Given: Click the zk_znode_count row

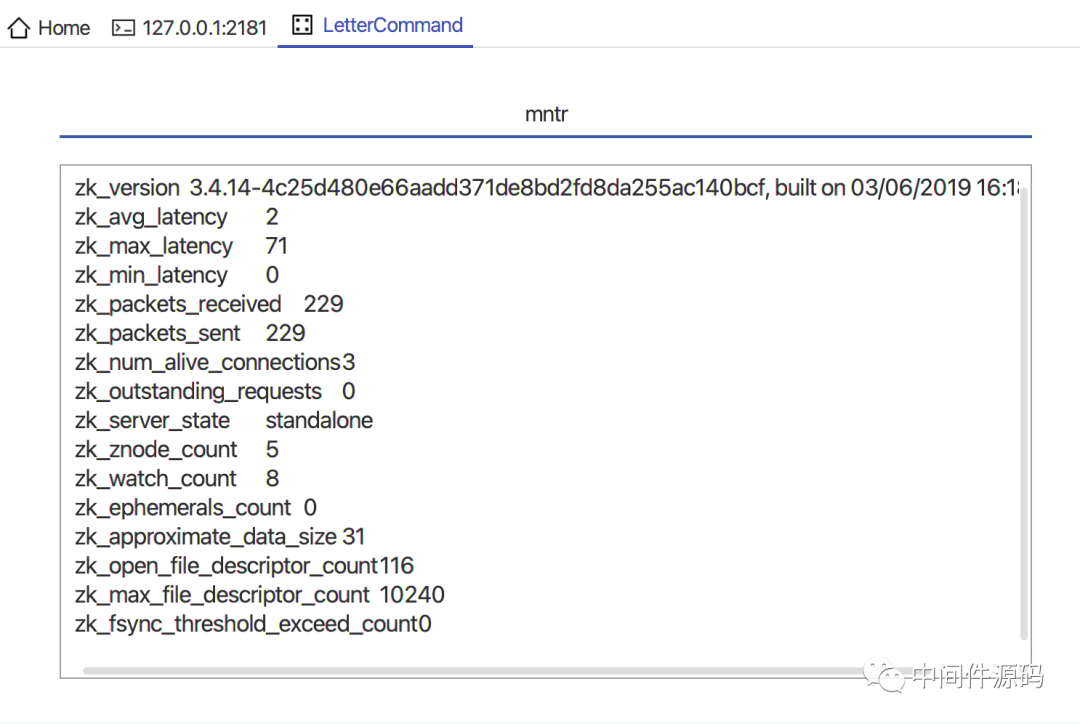Looking at the screenshot, I should [x=176, y=449].
